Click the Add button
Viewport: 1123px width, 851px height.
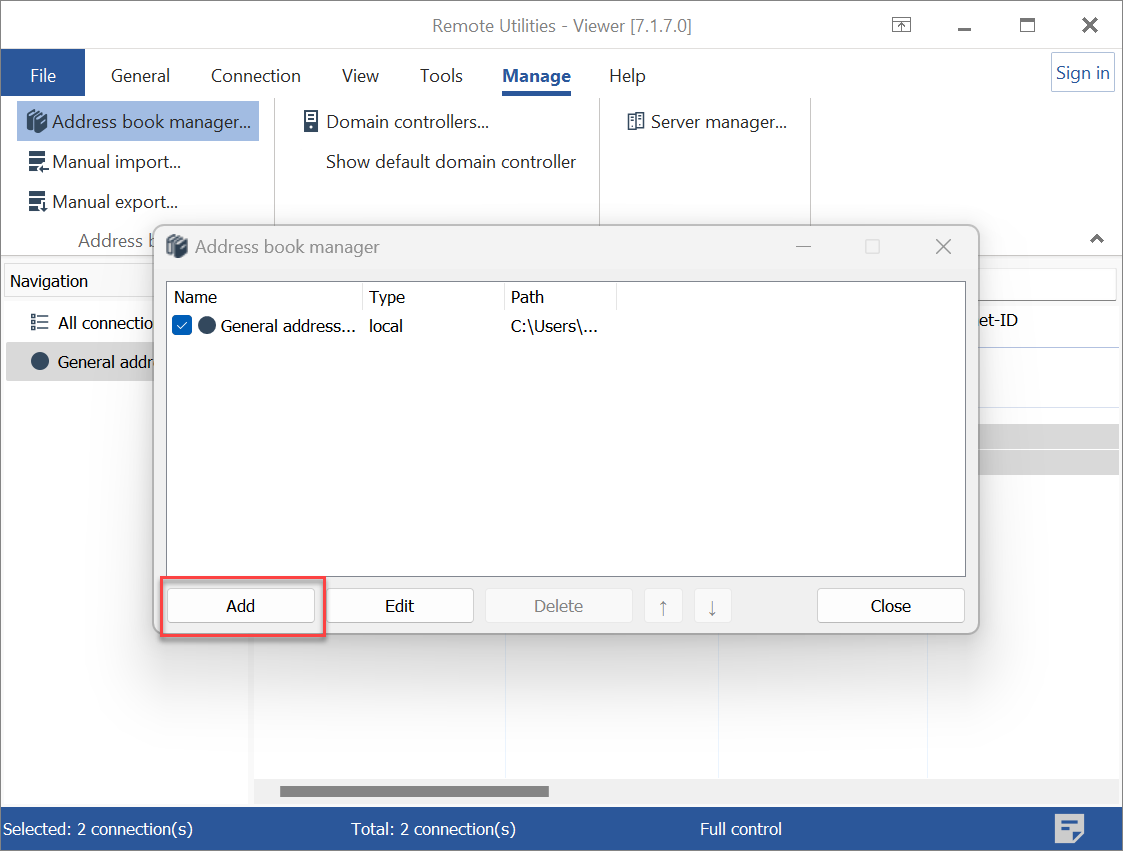[x=241, y=606]
